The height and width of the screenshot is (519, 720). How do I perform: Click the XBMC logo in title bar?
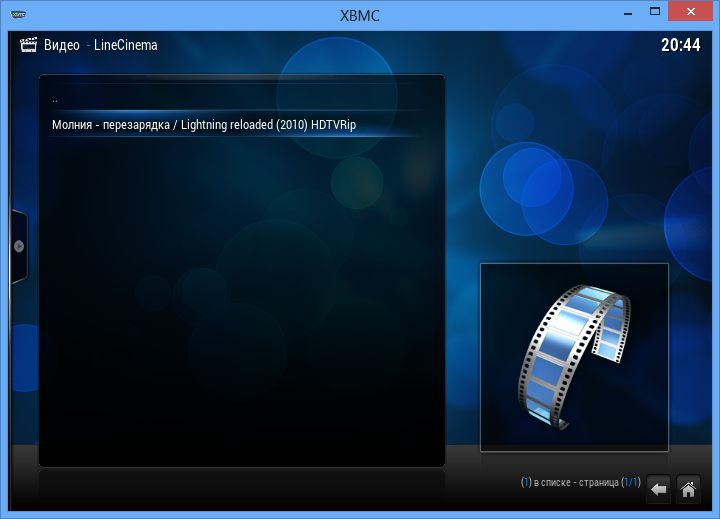pos(18,14)
